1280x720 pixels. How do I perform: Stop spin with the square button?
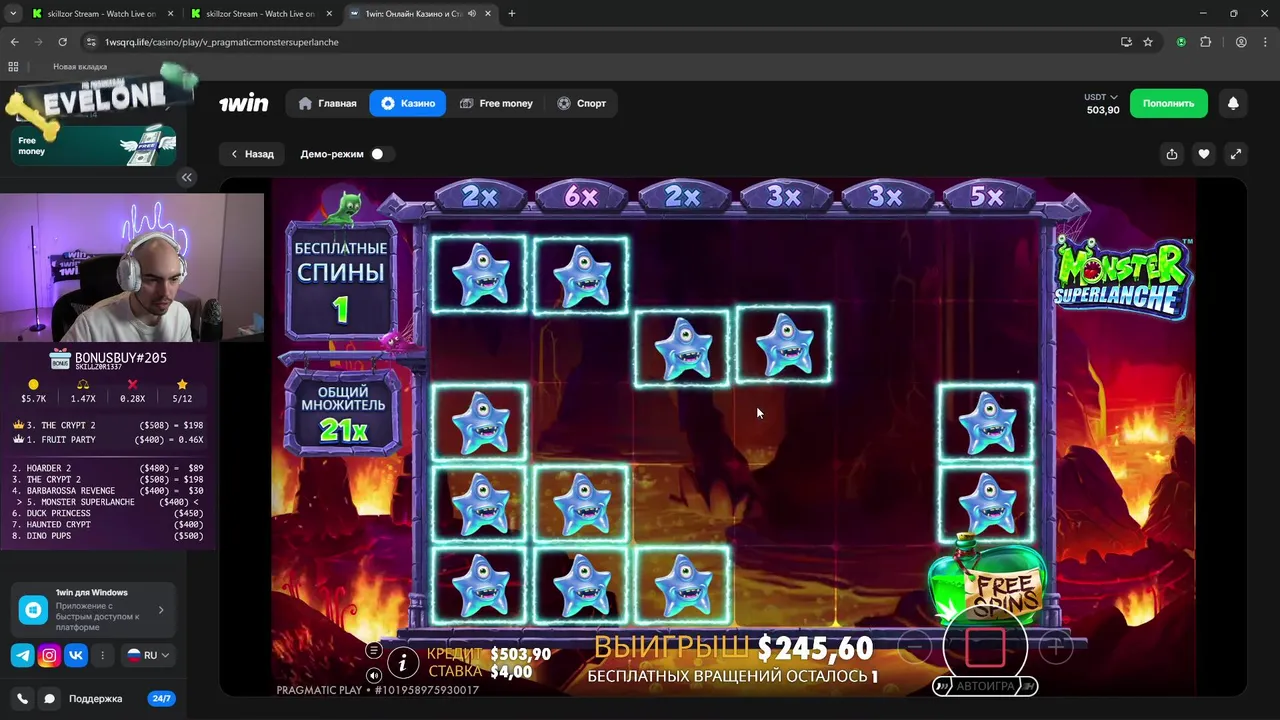(985, 647)
